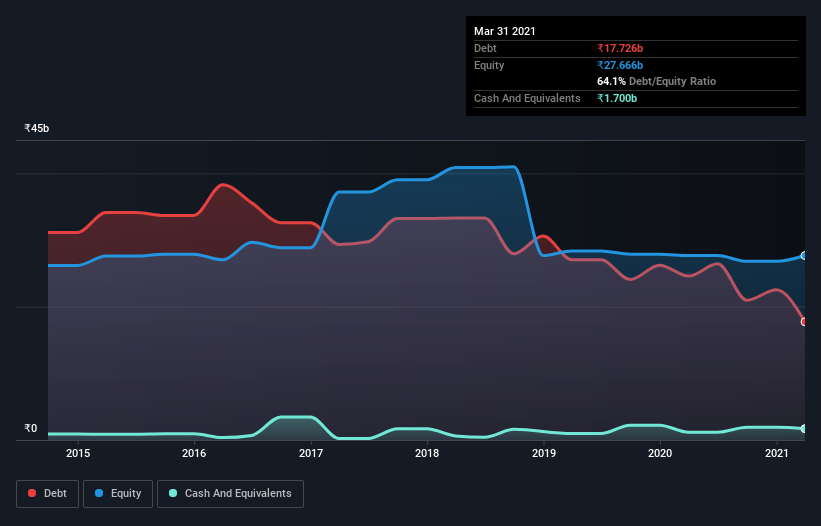
Task: Click the ₹17.726b Debt value
Action: pos(620,48)
